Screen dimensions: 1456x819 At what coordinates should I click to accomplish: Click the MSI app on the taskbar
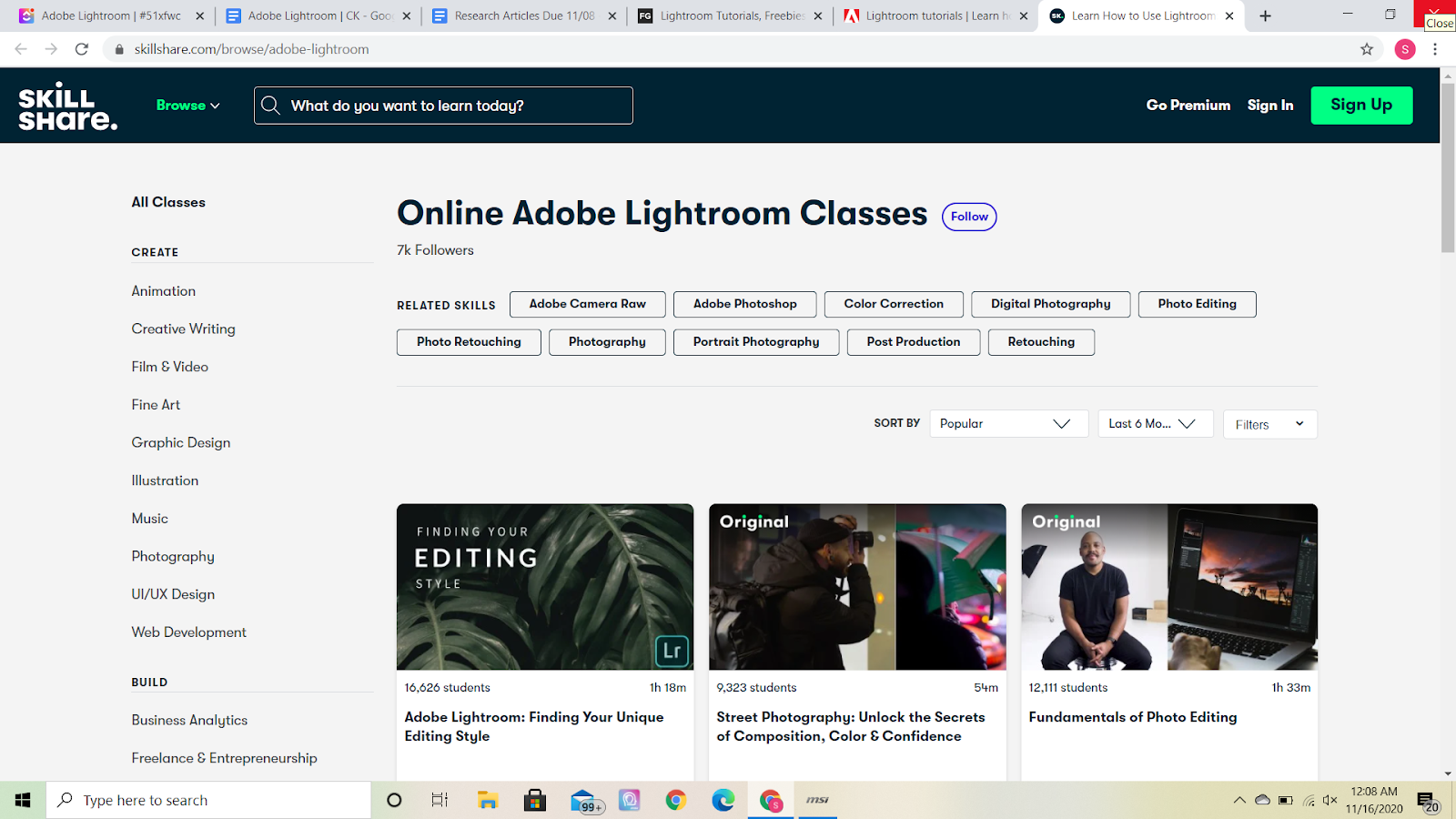pos(817,800)
